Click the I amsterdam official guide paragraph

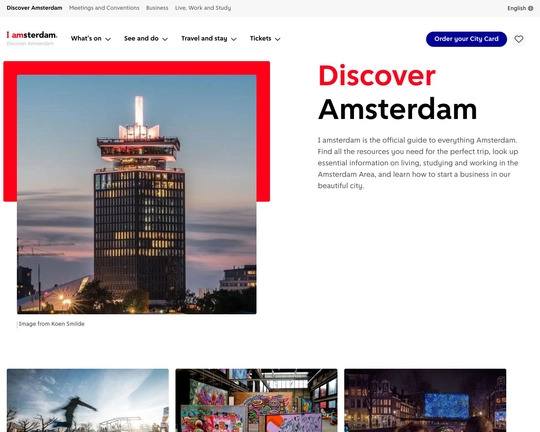tap(418, 163)
